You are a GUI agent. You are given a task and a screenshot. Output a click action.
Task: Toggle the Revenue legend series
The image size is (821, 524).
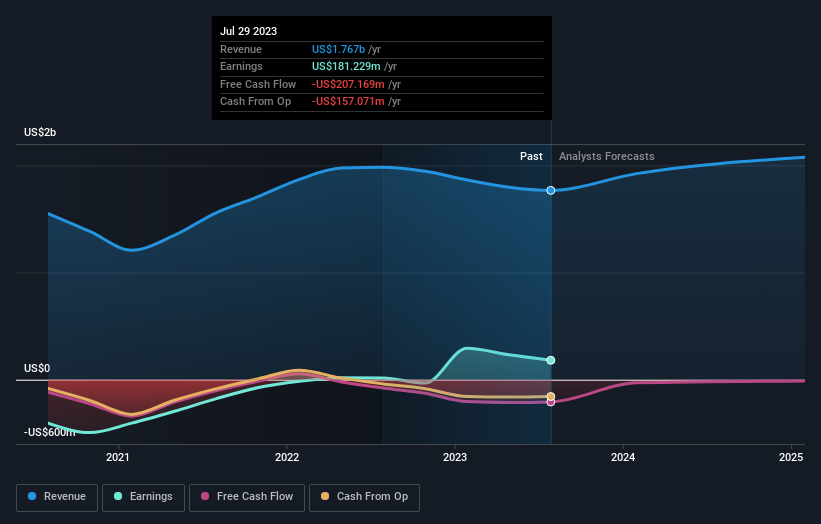tap(57, 497)
